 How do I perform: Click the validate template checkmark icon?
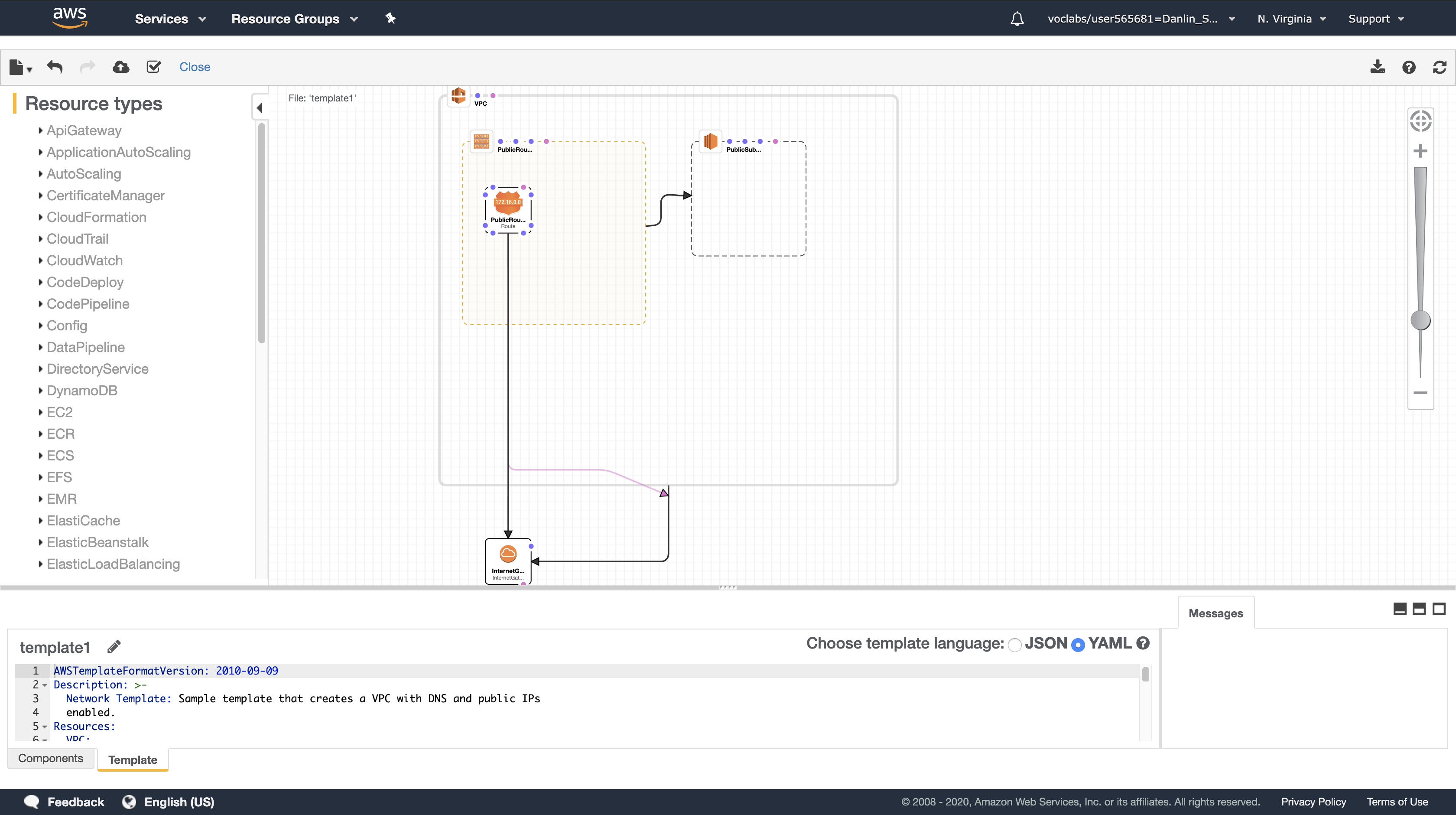(154, 67)
